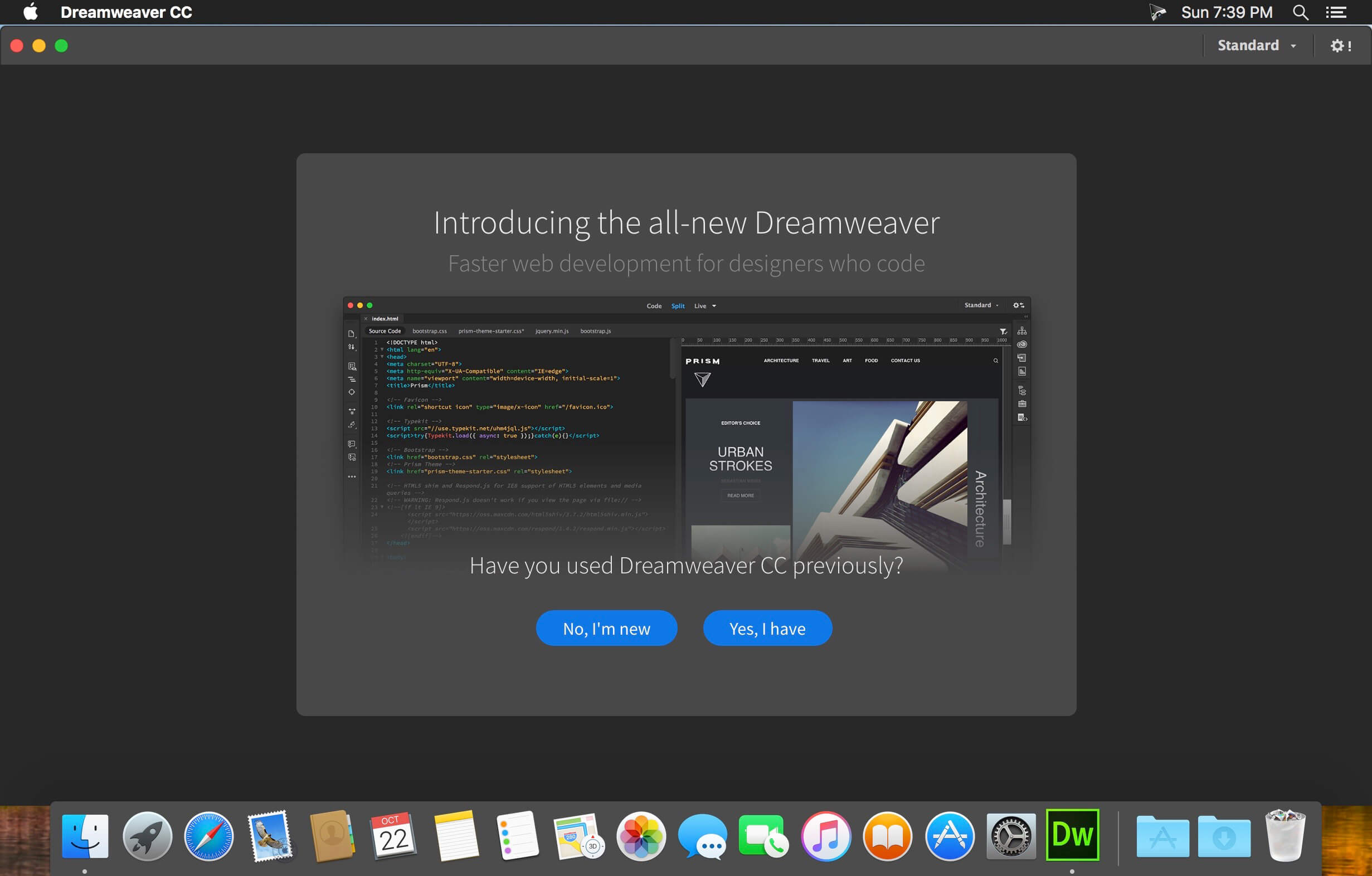Open Finder from the Dock

(85, 835)
